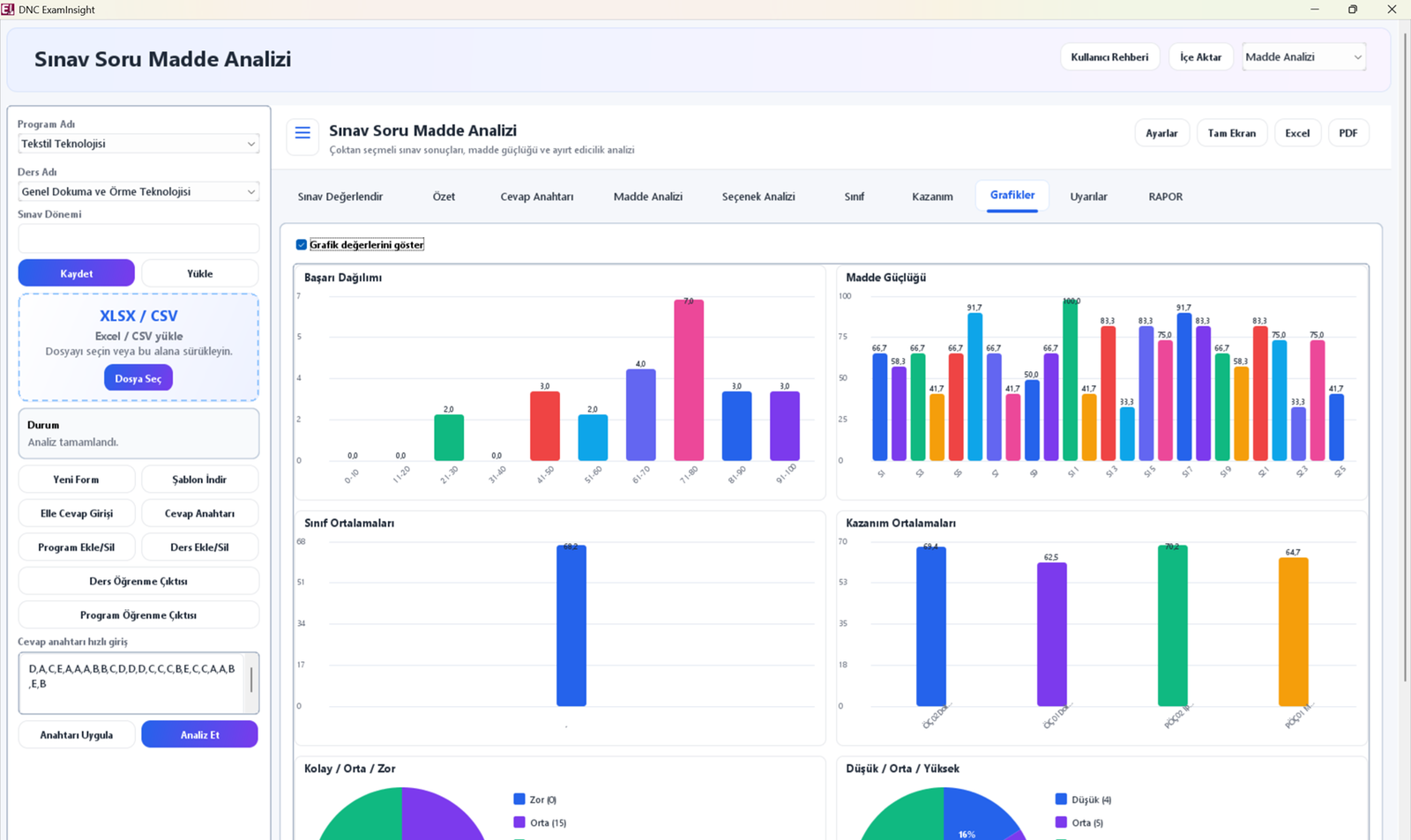Apply the key with Anahtarı Uygula
The width and height of the screenshot is (1411, 840).
click(x=77, y=734)
